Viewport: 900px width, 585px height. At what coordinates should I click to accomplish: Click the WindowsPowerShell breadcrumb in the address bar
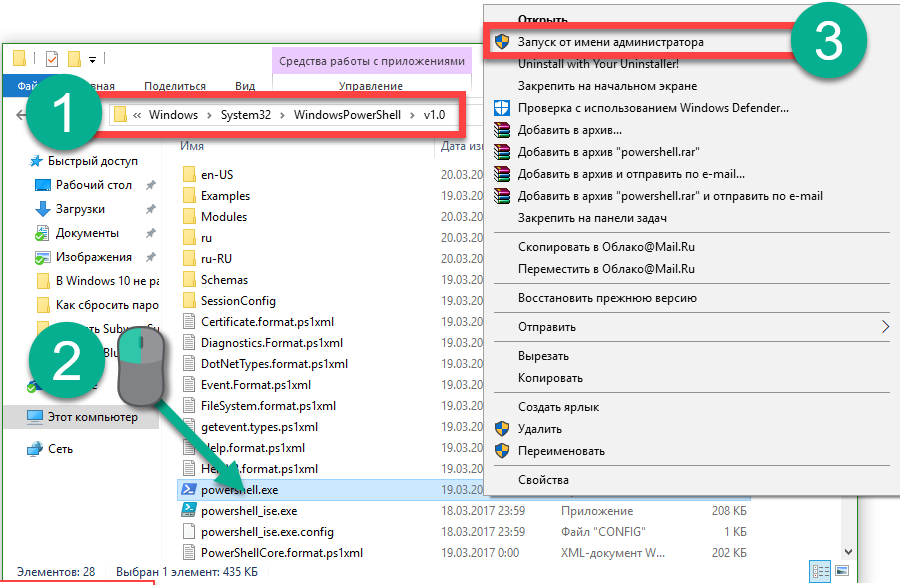[347, 115]
